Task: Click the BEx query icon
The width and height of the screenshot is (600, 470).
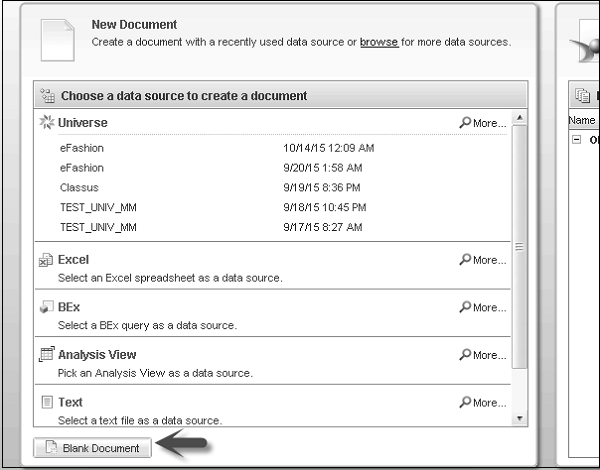Action: coord(45,307)
